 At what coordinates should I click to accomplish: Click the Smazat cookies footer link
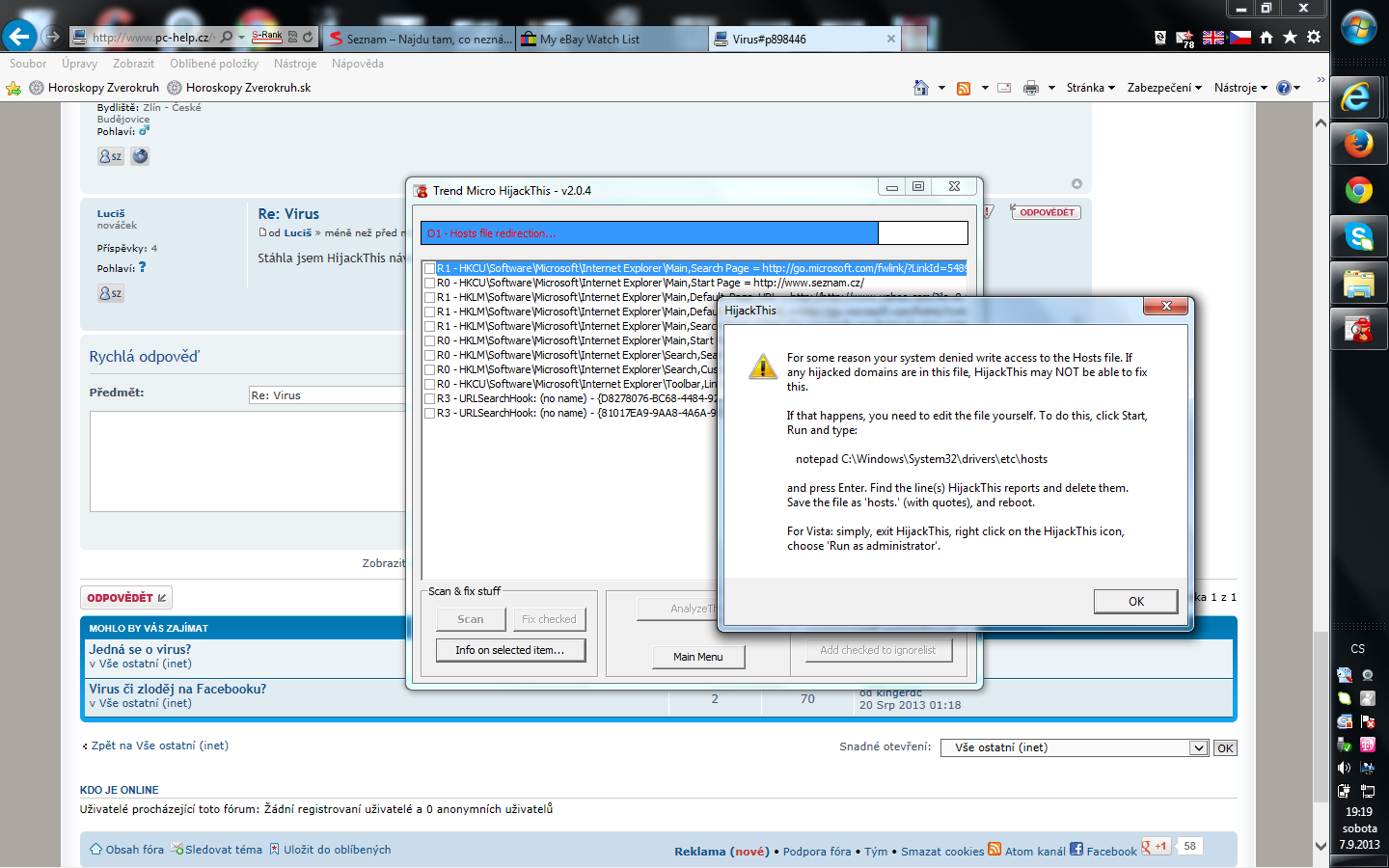point(942,852)
